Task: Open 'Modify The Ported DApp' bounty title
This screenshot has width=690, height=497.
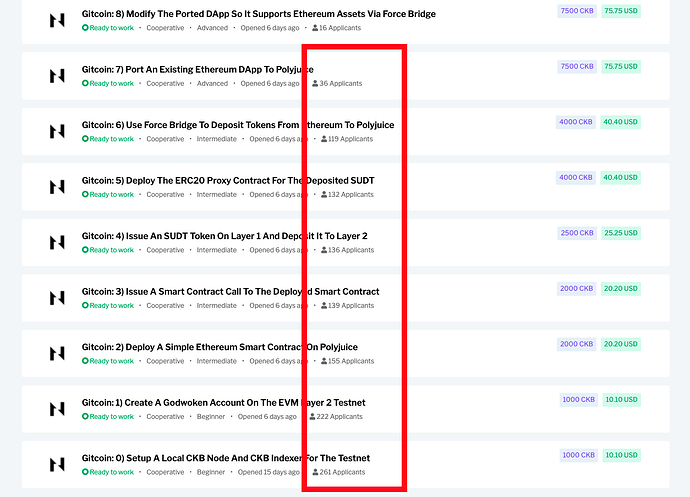Action: 258,14
